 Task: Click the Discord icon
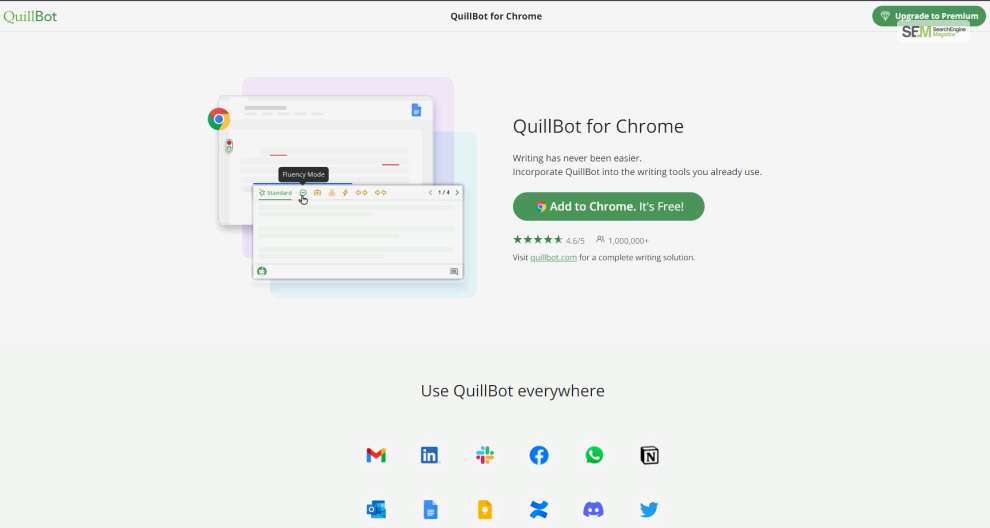click(x=593, y=510)
